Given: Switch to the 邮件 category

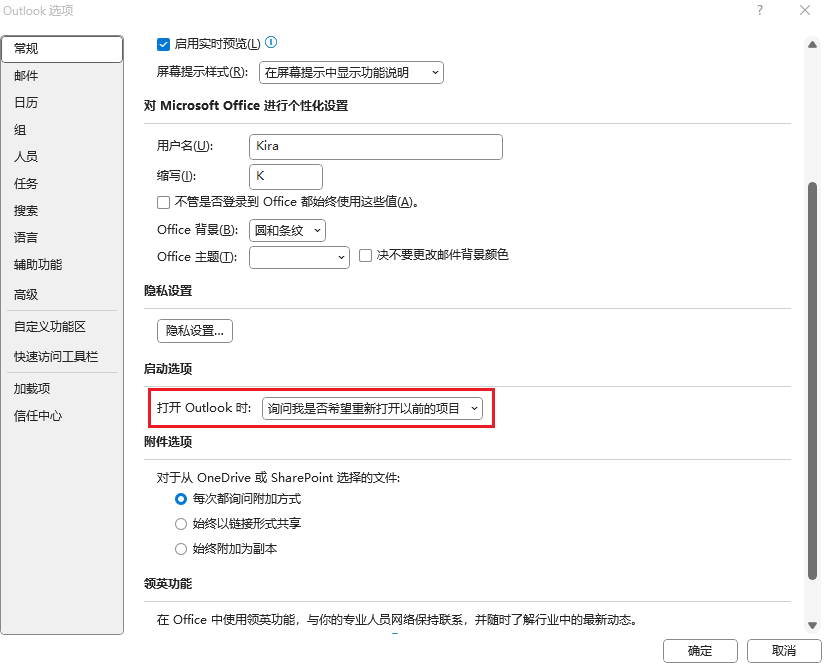Looking at the screenshot, I should click(26, 76).
